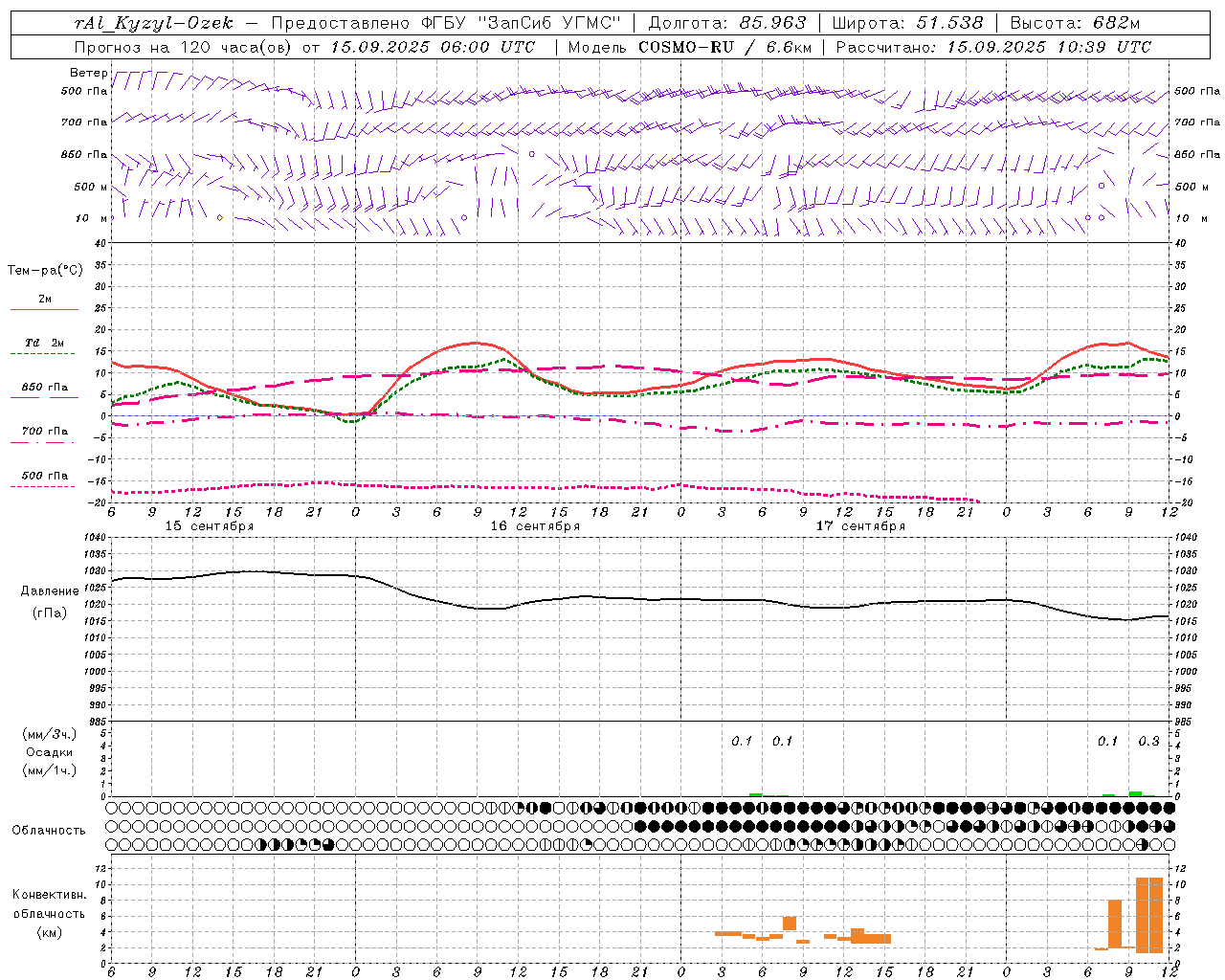Click the 700 гПа temperature legend entry

point(44,431)
